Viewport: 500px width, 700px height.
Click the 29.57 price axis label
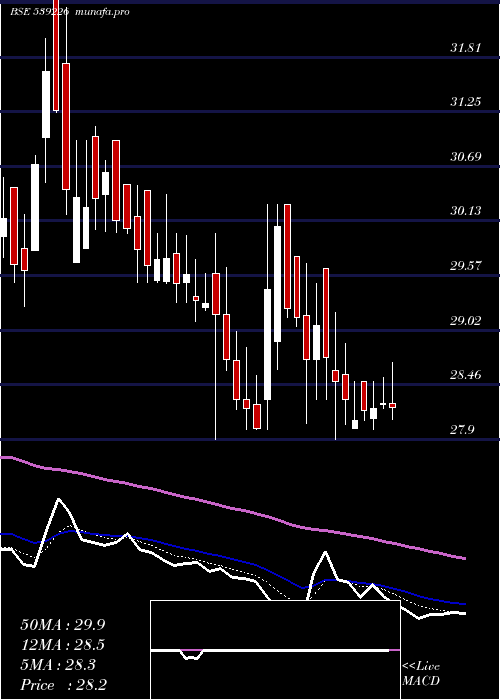pos(466,266)
